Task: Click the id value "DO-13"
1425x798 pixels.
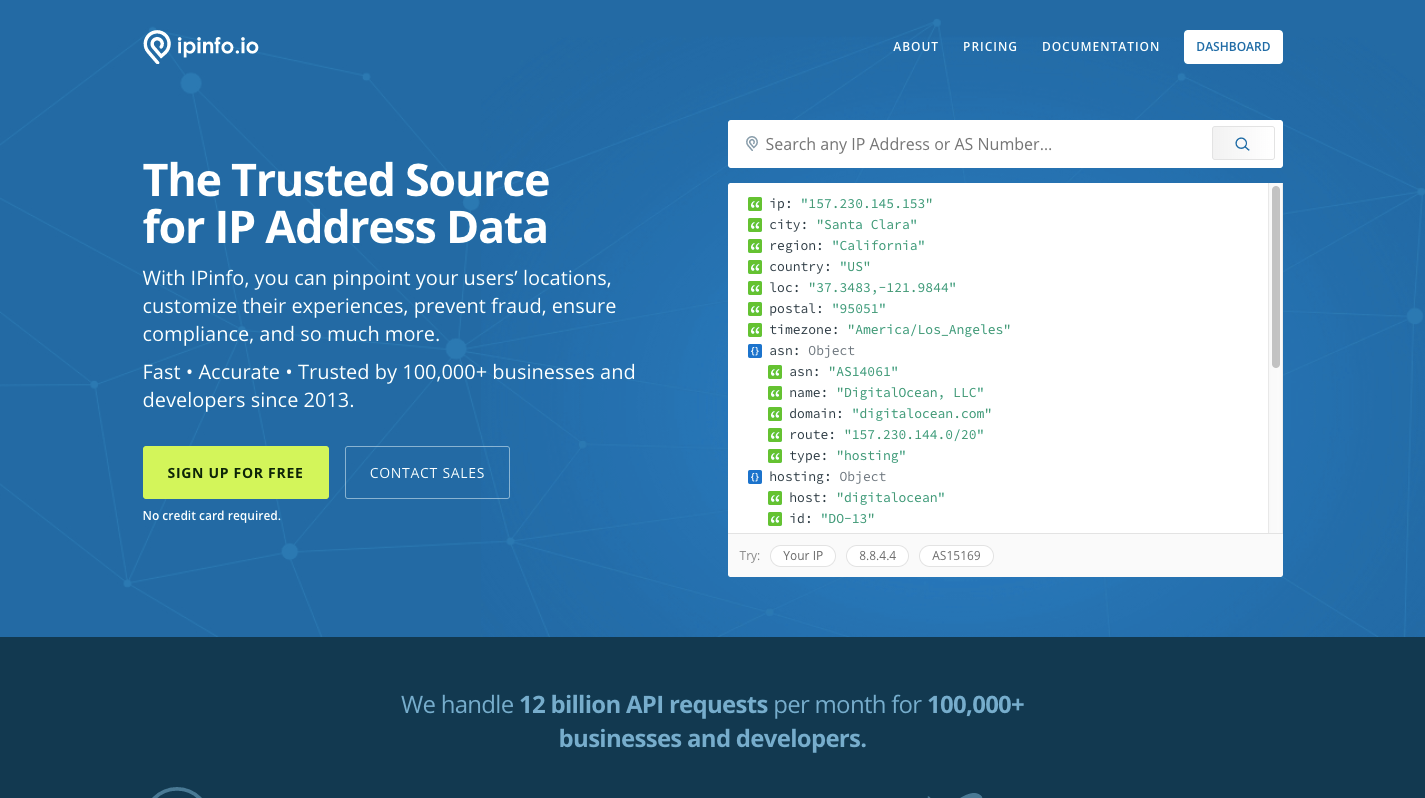Action: (848, 519)
